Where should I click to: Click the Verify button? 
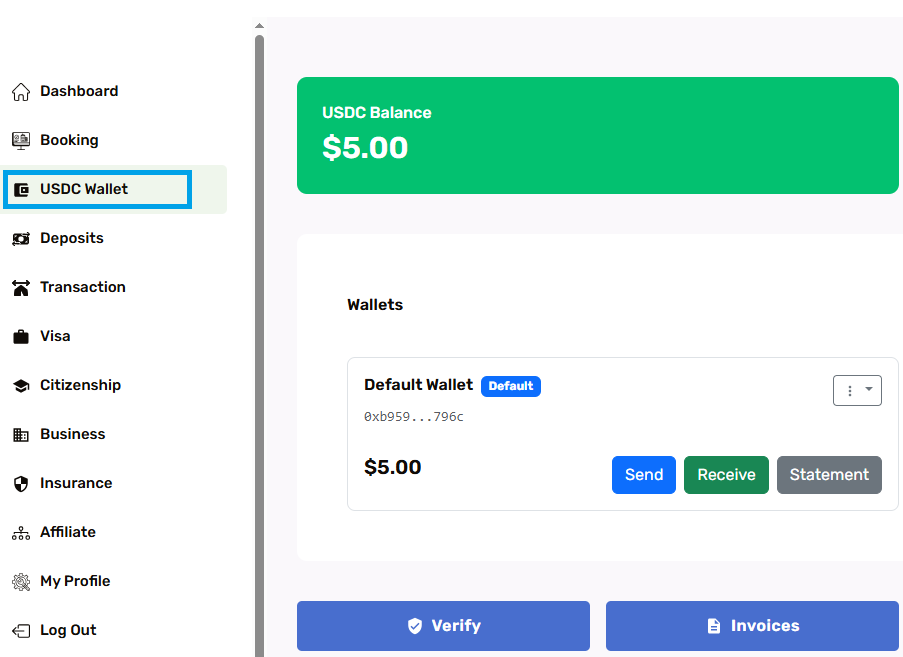click(443, 626)
